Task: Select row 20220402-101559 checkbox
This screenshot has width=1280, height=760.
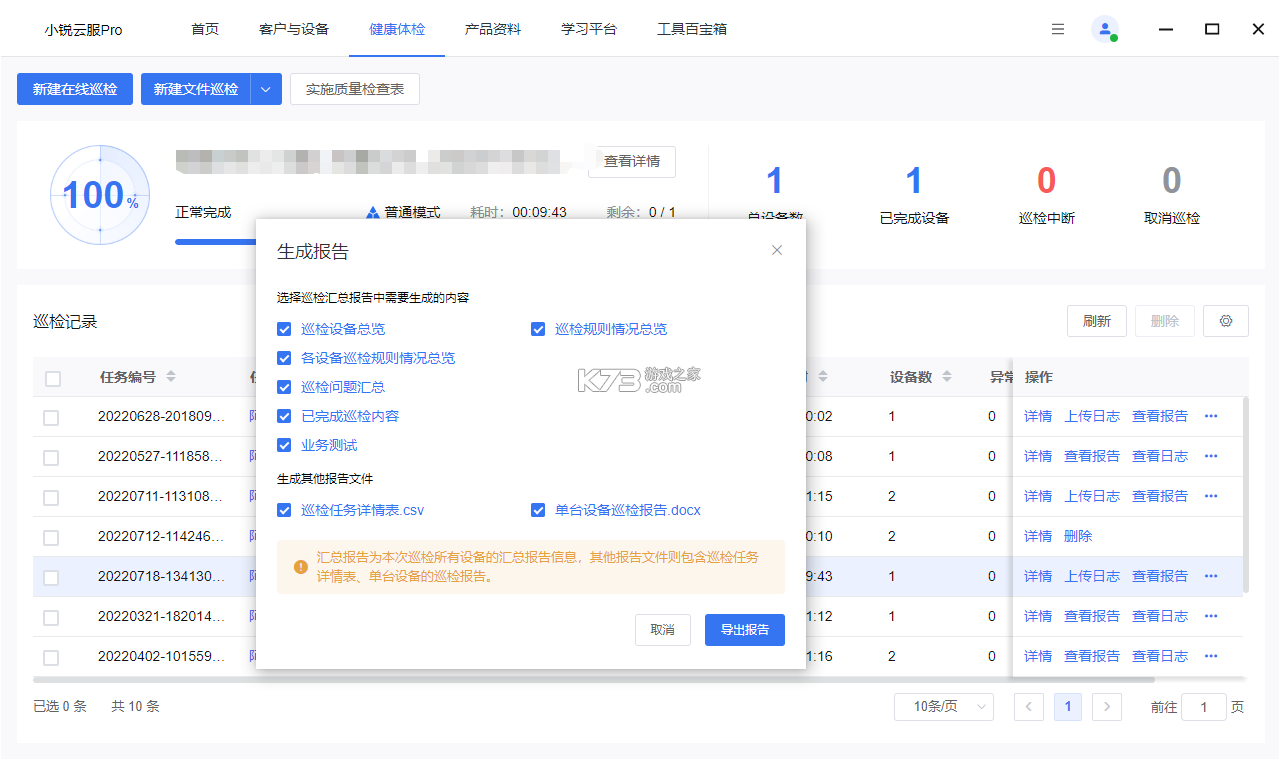Action: 51,658
